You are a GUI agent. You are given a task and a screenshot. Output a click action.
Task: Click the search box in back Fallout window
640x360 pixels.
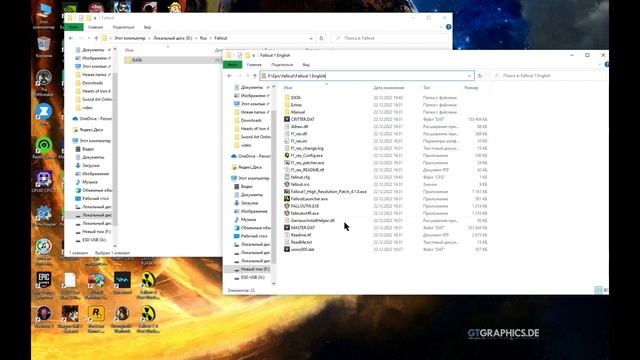pyautogui.click(x=390, y=38)
